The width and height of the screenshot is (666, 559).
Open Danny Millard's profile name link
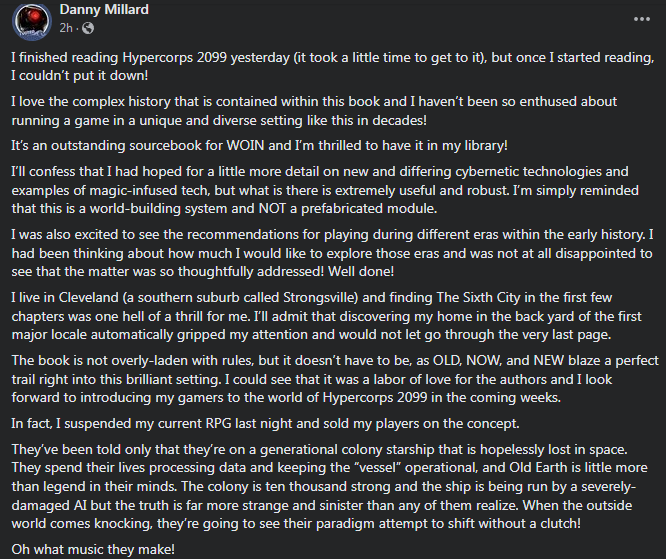tap(104, 9)
